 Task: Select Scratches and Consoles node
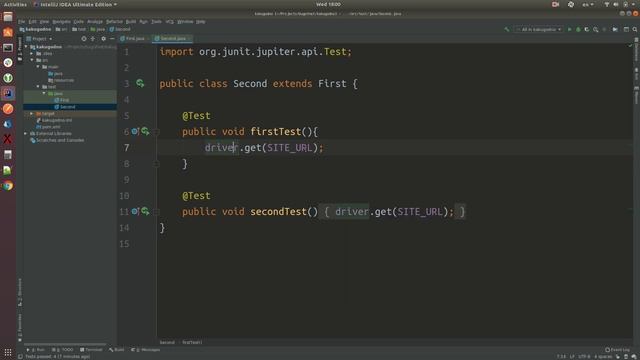60,140
